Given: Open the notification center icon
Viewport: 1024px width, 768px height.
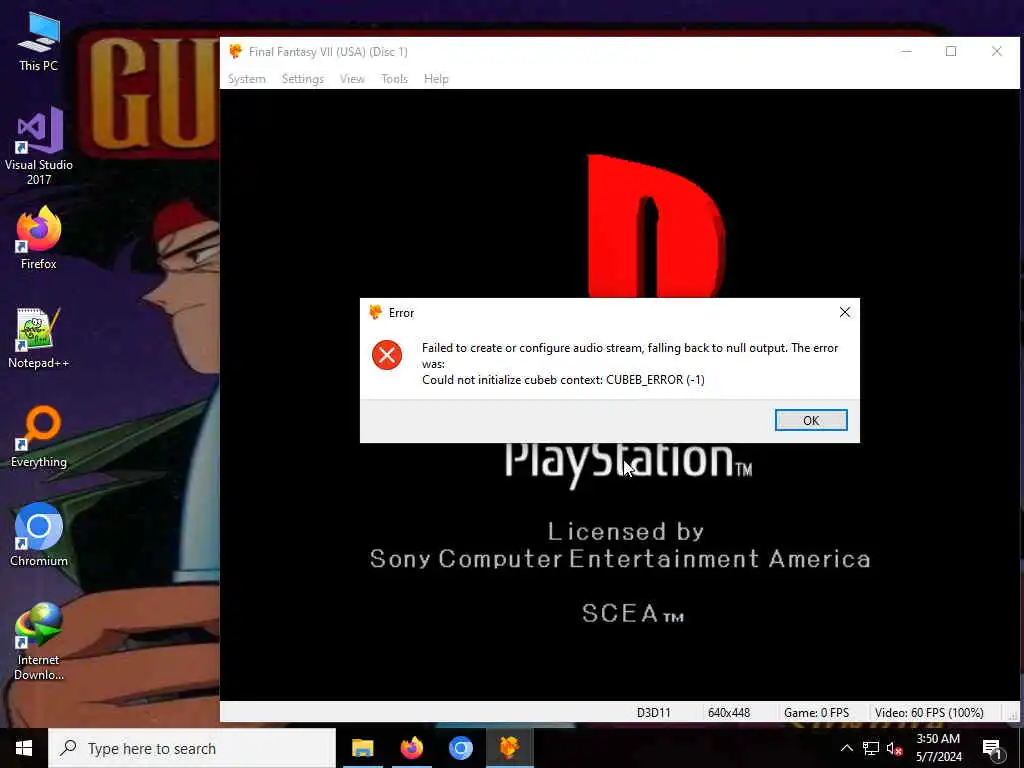Looking at the screenshot, I should point(992,749).
